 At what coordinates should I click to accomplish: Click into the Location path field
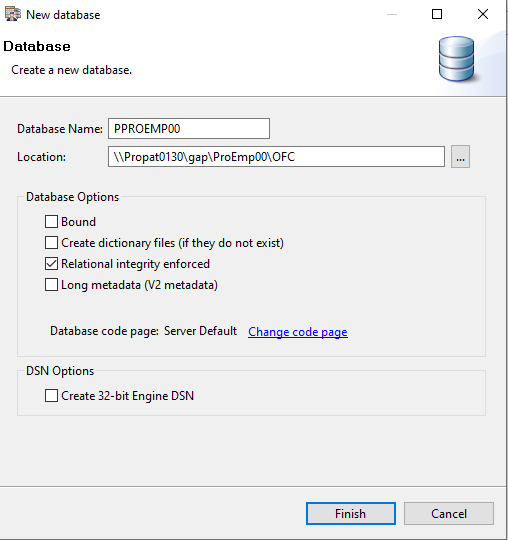click(x=276, y=157)
